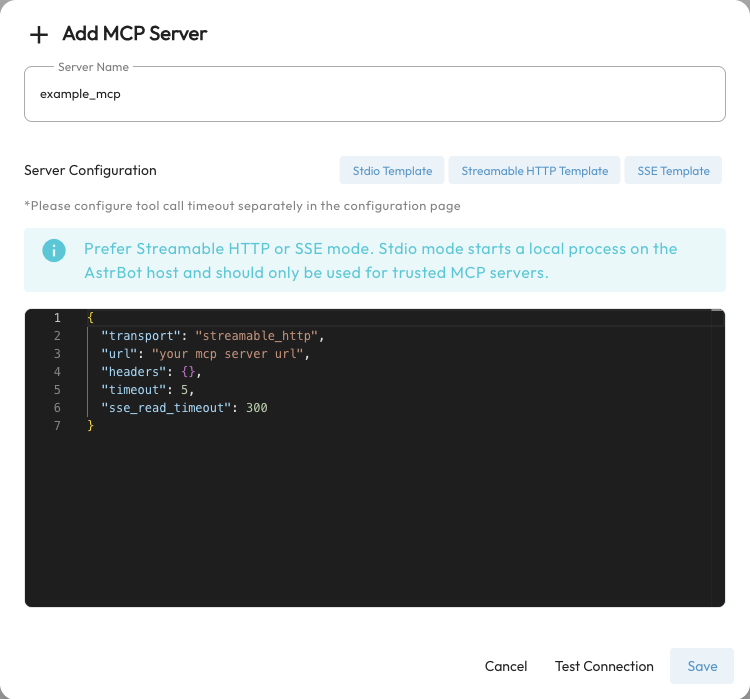Viewport: 750px width, 699px height.
Task: Click line number 7 in the editor gutter
Action: 57,426
